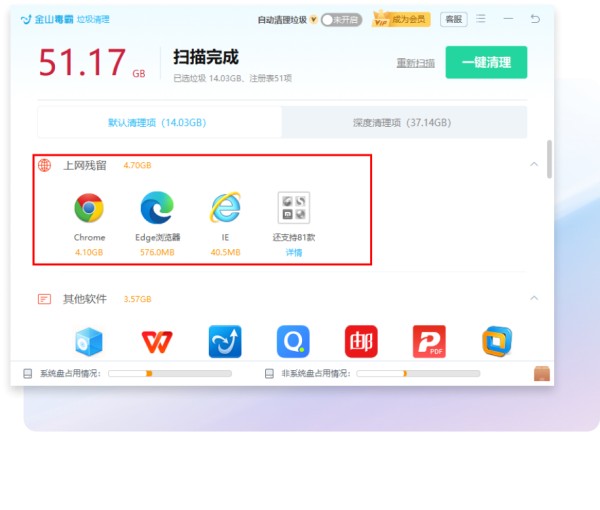Click the 还支持81款 browsers grid icon
This screenshot has width=600, height=510.
tap(293, 208)
